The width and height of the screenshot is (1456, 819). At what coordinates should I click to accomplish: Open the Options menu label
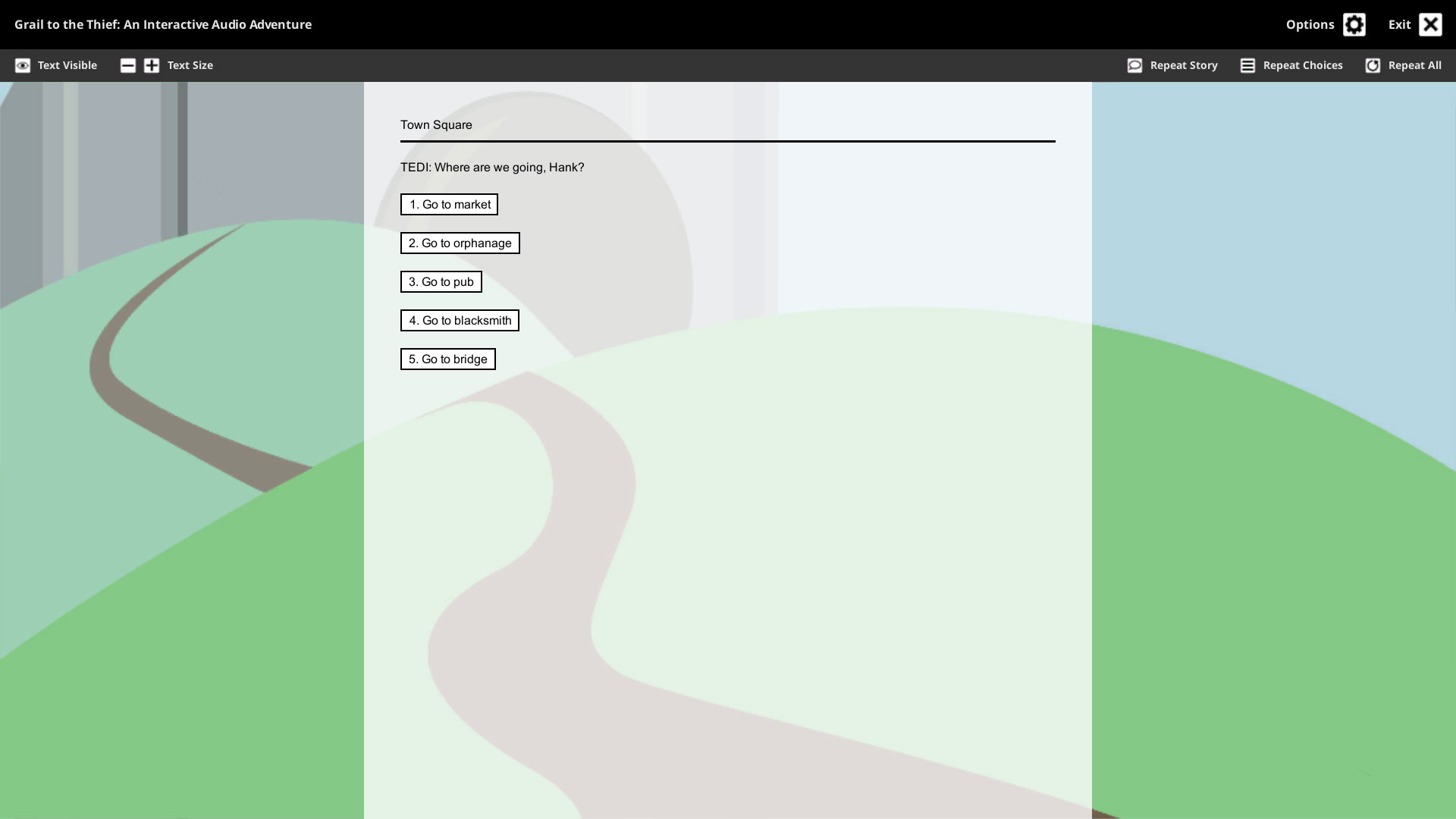[1309, 24]
